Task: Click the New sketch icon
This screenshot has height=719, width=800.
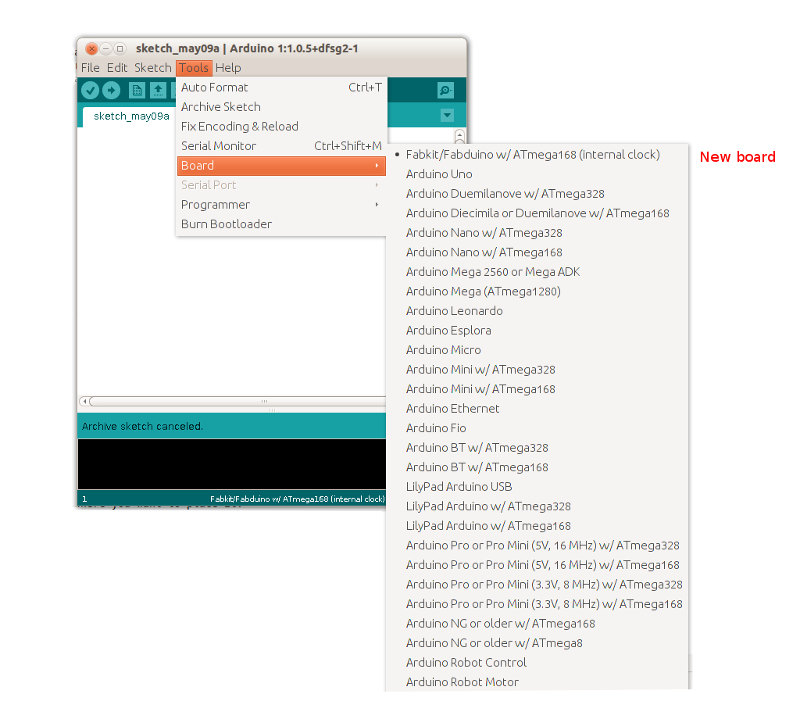Action: tap(137, 90)
